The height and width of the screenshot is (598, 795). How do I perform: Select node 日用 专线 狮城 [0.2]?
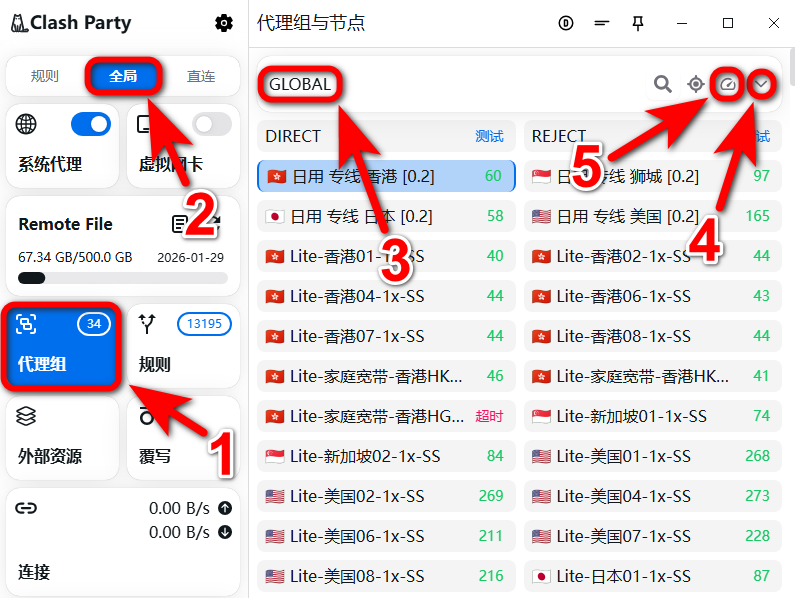click(x=653, y=176)
